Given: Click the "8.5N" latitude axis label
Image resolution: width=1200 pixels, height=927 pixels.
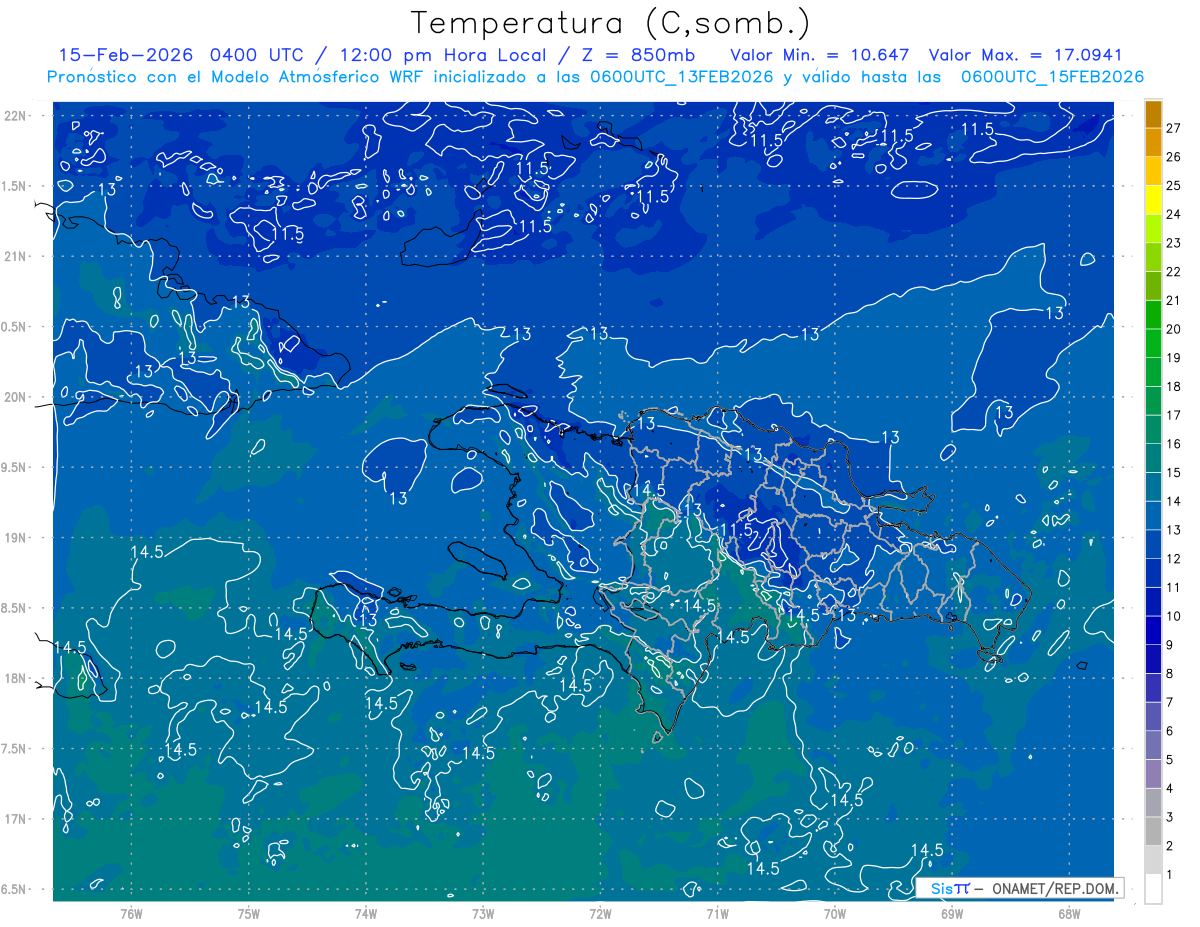Looking at the screenshot, I should click(15, 609).
